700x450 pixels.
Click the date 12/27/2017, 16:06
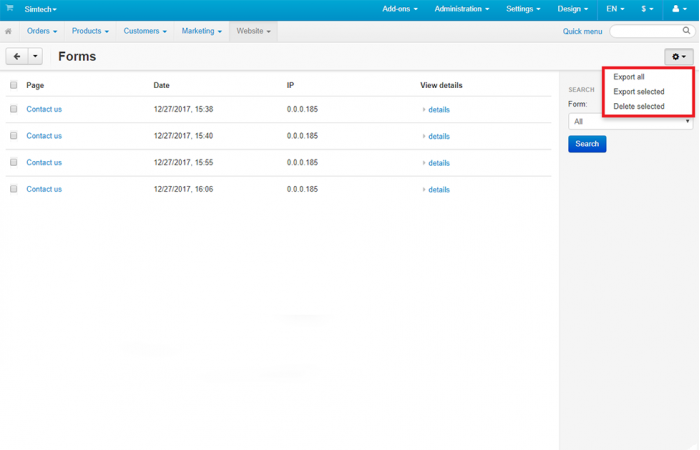tap(183, 189)
